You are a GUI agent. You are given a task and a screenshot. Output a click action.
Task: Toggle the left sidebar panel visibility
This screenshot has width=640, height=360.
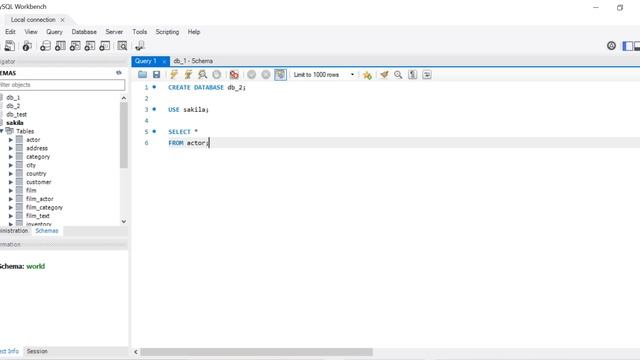627,46
